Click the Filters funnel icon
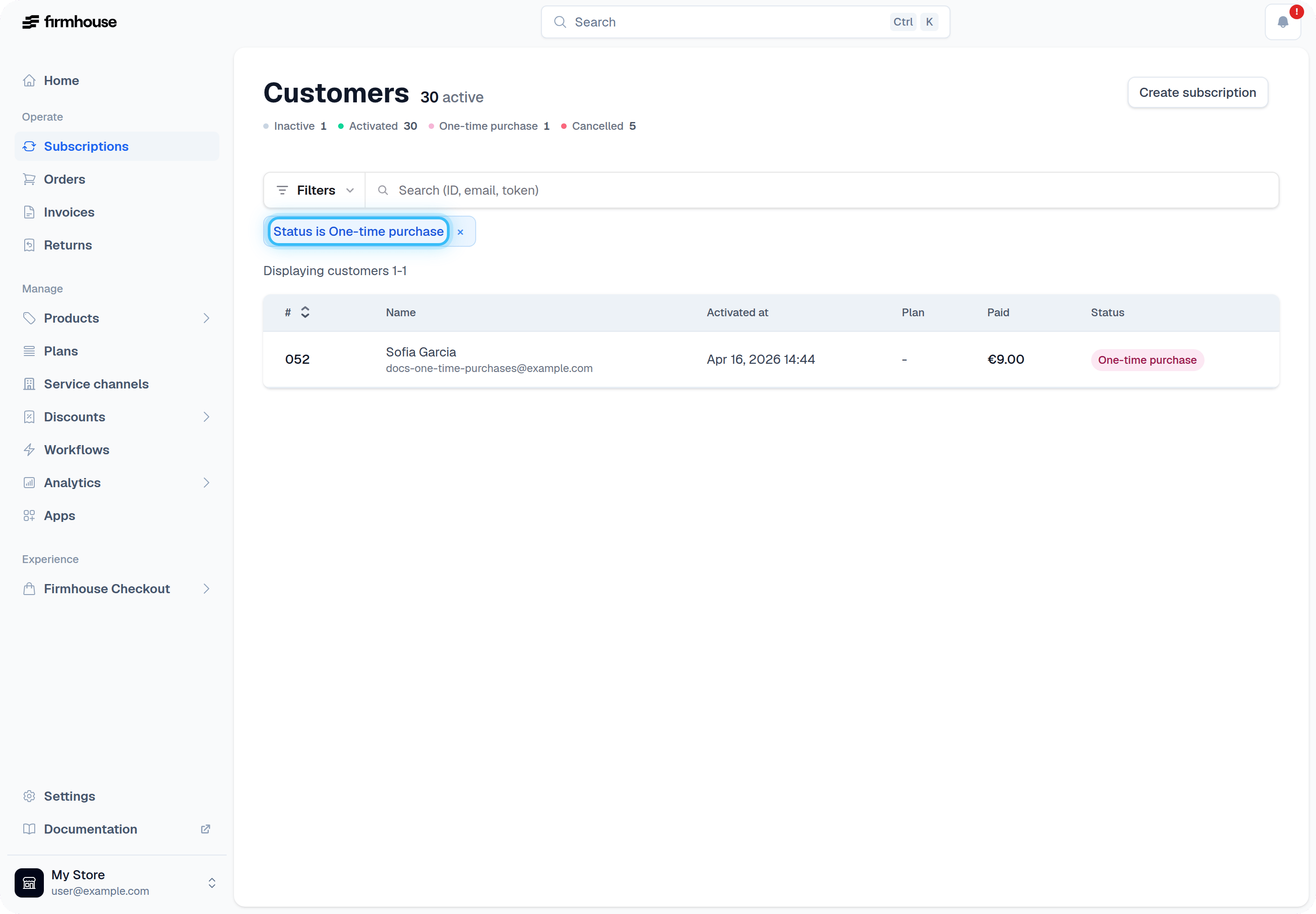Viewport: 1316px width, 914px height. click(x=282, y=190)
